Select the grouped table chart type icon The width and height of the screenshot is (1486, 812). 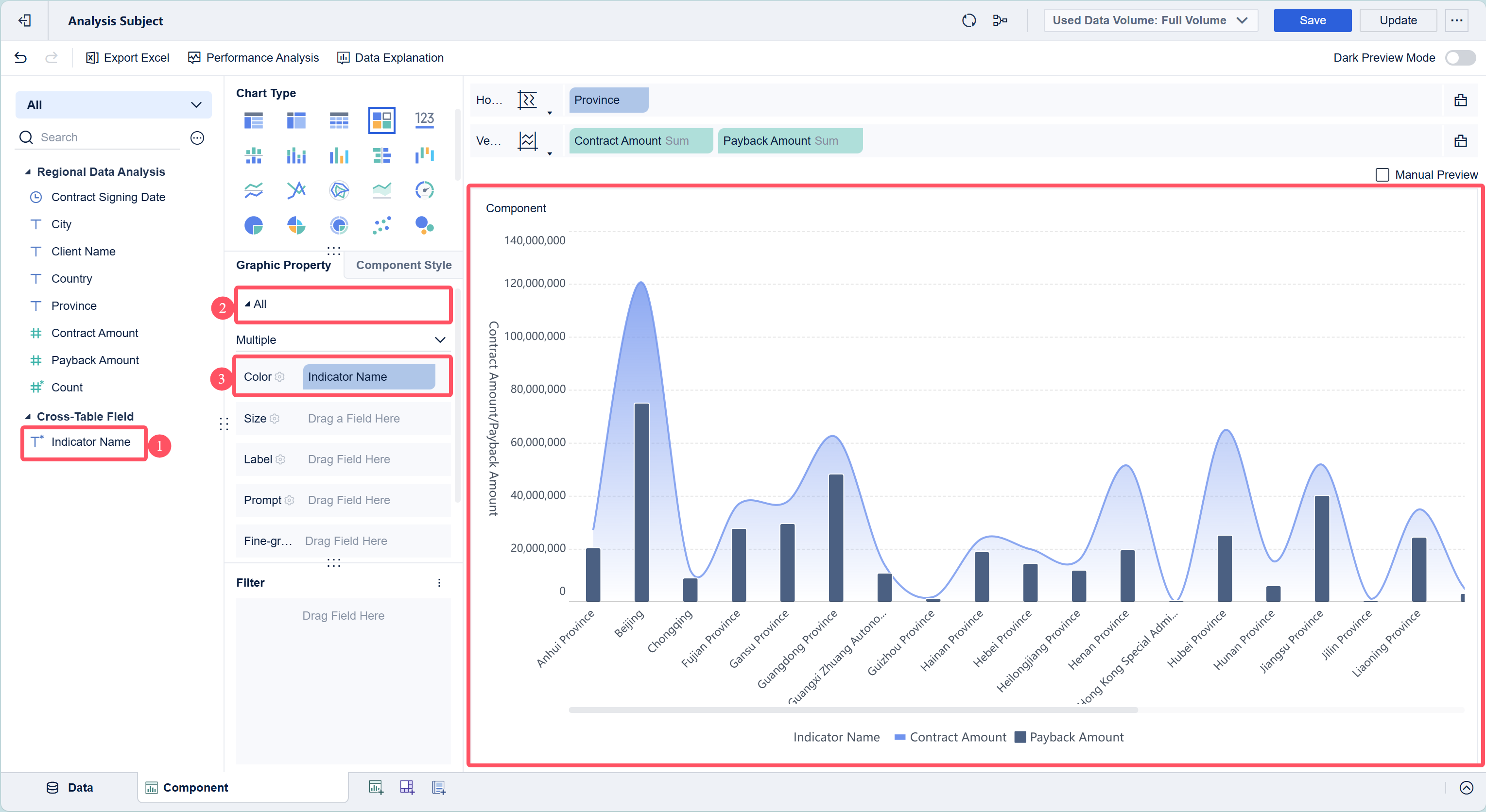tap(253, 120)
